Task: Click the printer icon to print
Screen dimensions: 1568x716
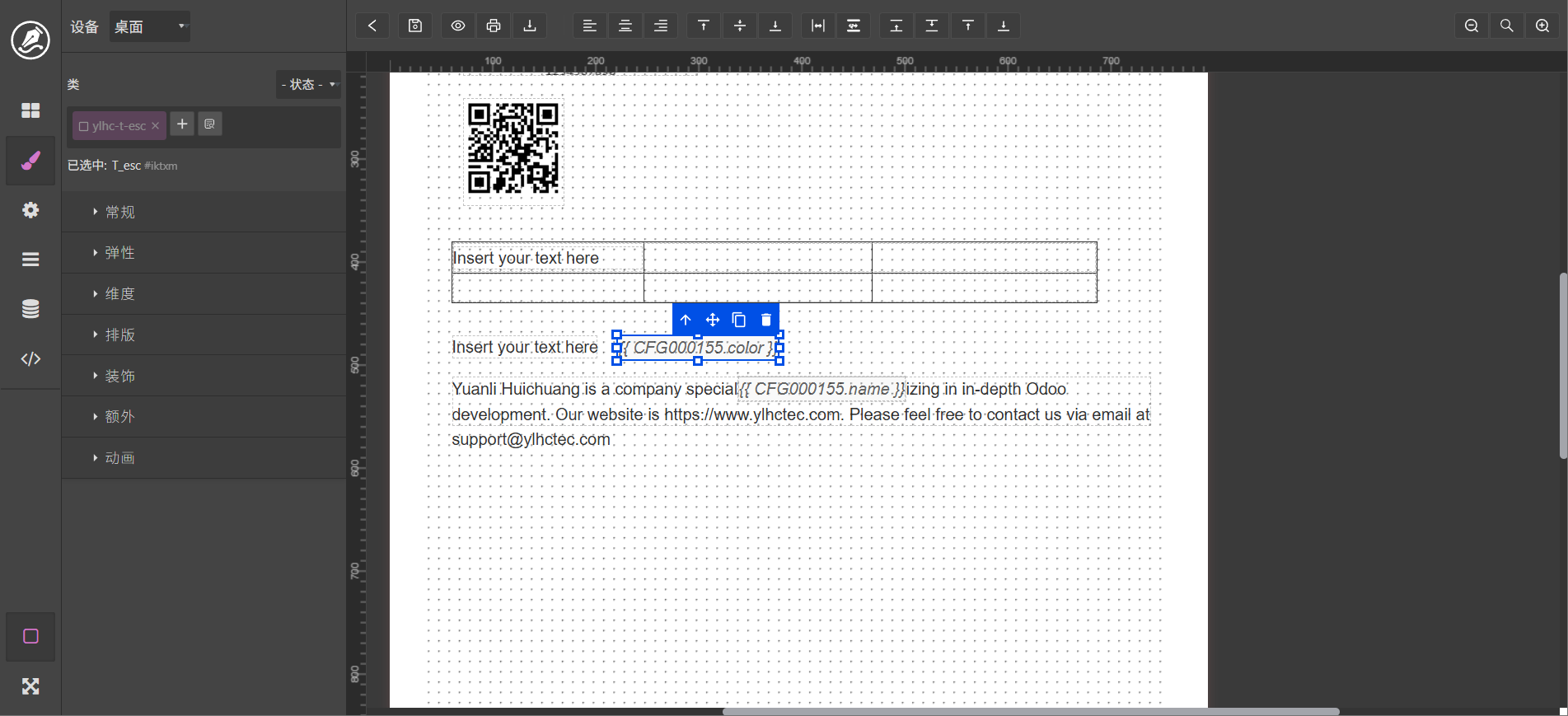Action: click(494, 26)
